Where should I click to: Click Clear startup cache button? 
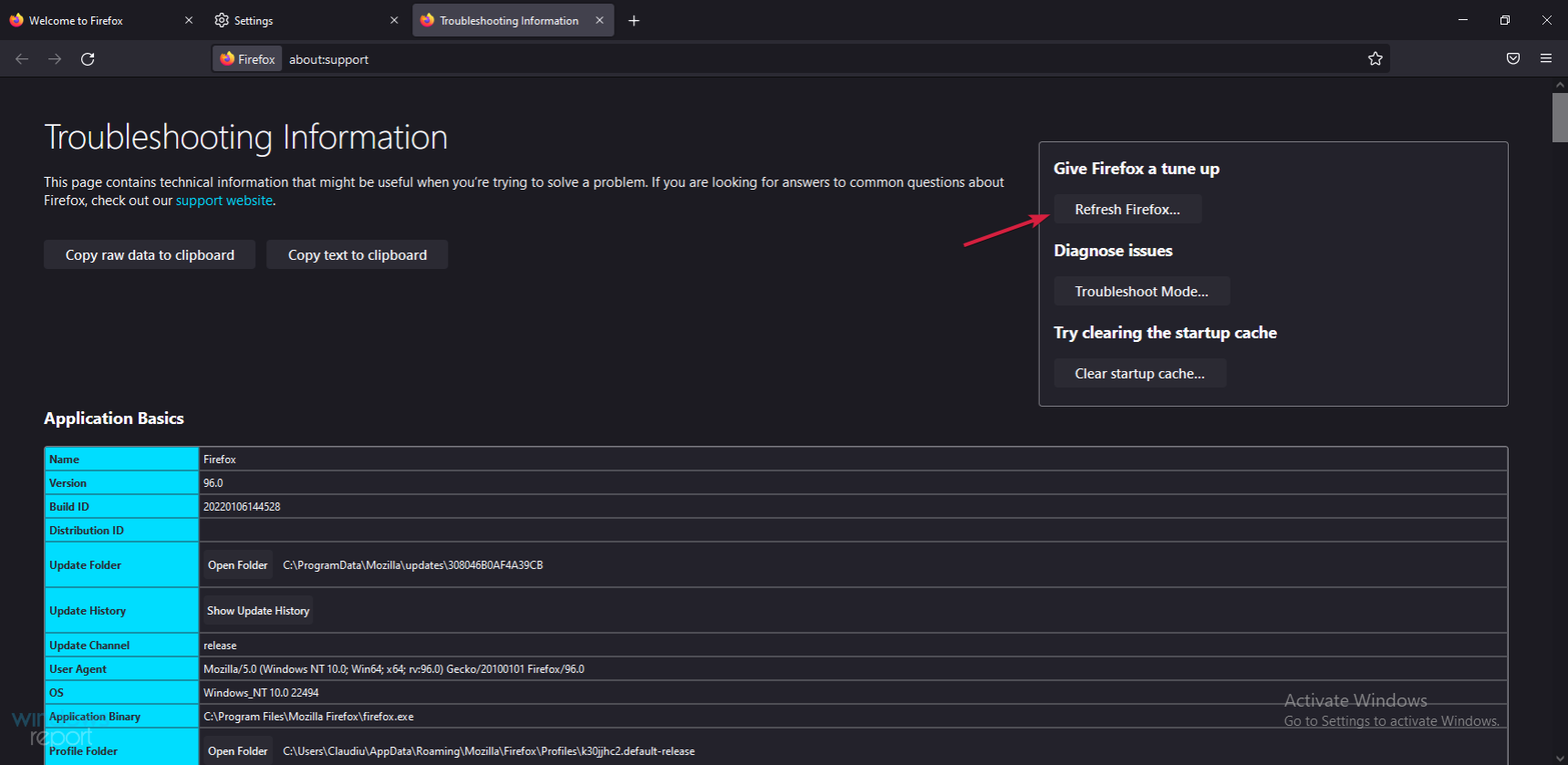(x=1139, y=374)
